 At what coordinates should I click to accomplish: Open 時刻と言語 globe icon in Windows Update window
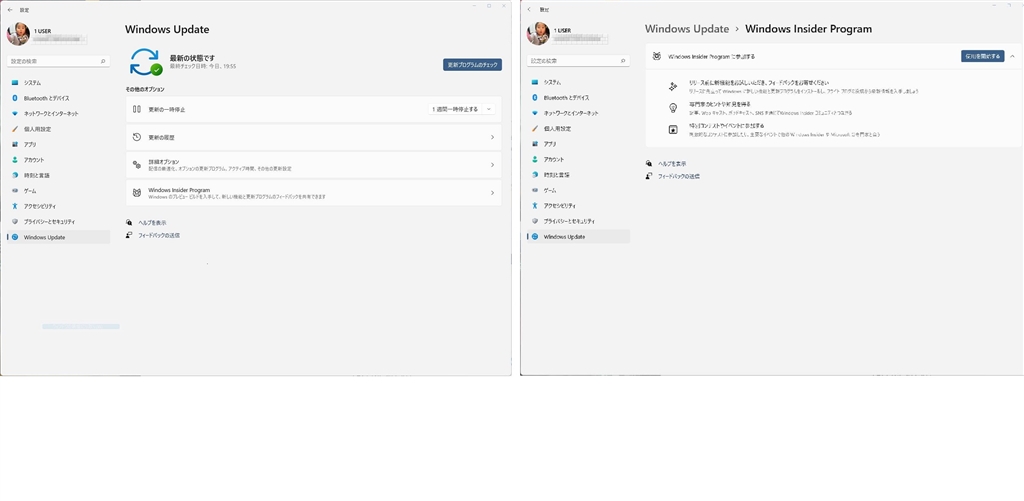coord(15,176)
